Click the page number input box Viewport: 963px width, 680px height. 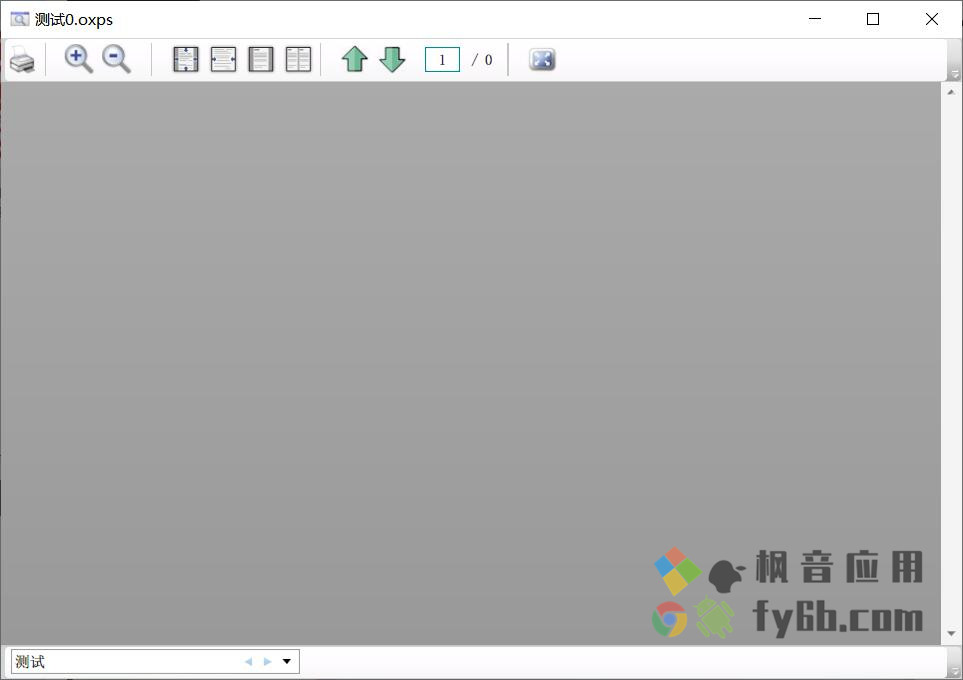[x=442, y=60]
